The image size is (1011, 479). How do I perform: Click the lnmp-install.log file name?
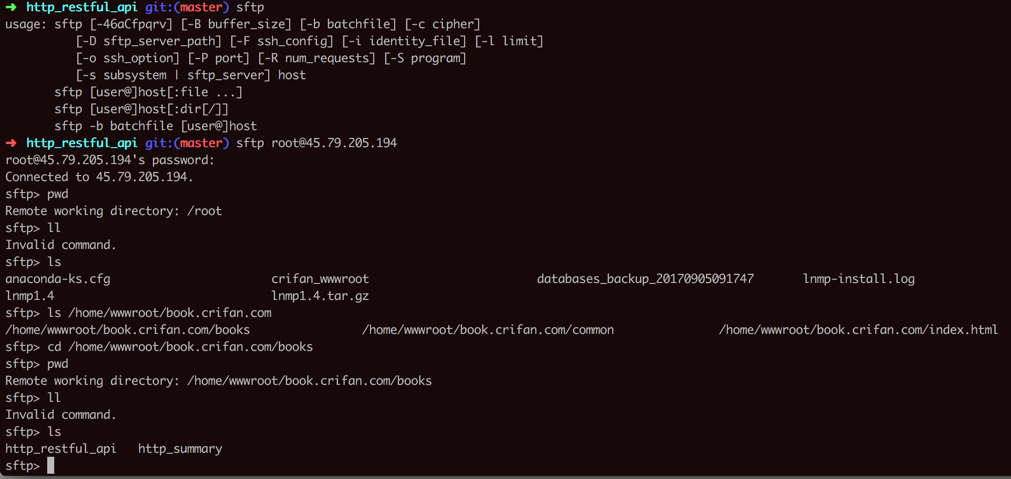tap(858, 279)
